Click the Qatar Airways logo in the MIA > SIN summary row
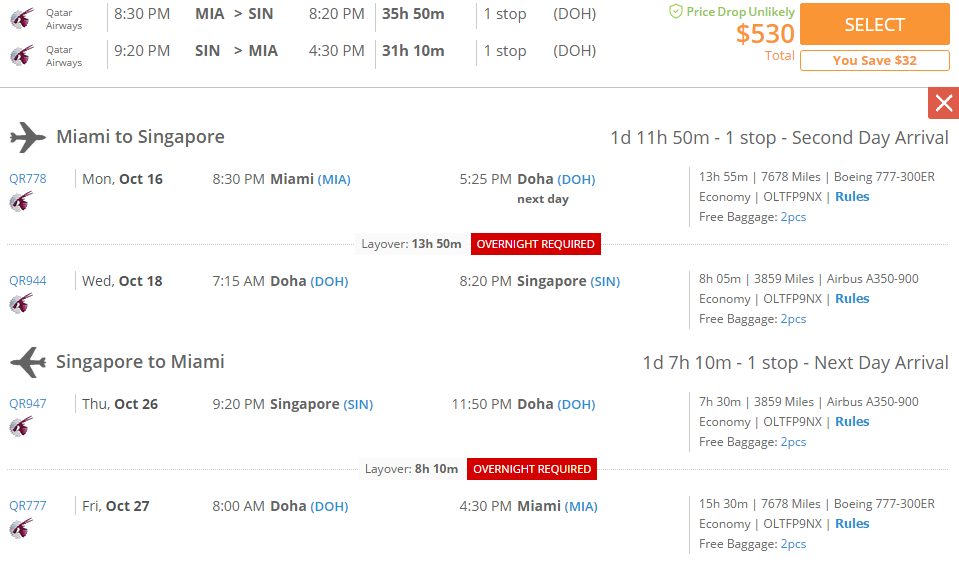The width and height of the screenshot is (959, 565). coord(22,18)
